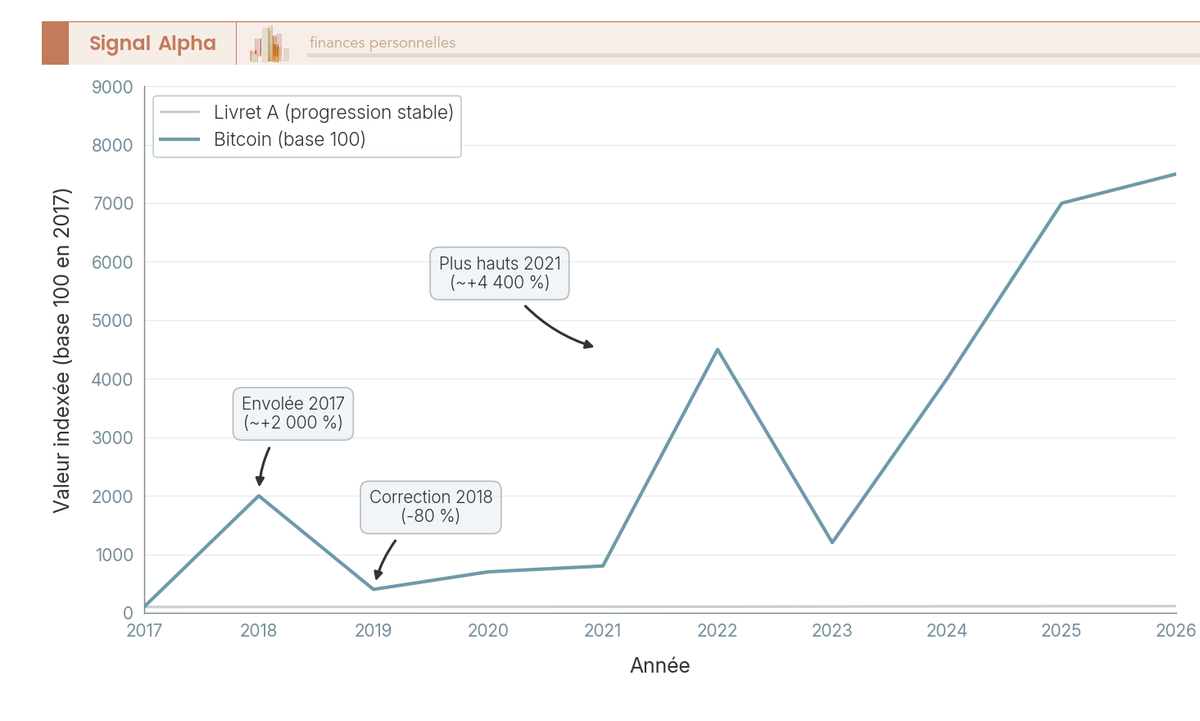Screen dimensions: 1200x721
Task: Click the 'Plus hauts 2021 (~+4 400 %)' annotation box
Action: click(x=500, y=273)
